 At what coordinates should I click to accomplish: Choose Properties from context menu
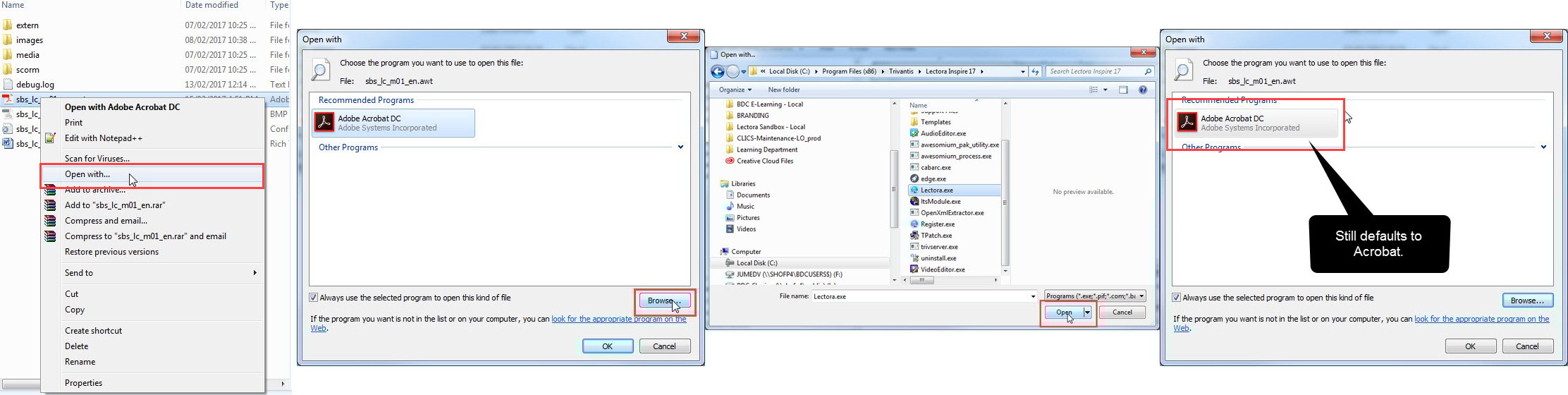point(84,383)
